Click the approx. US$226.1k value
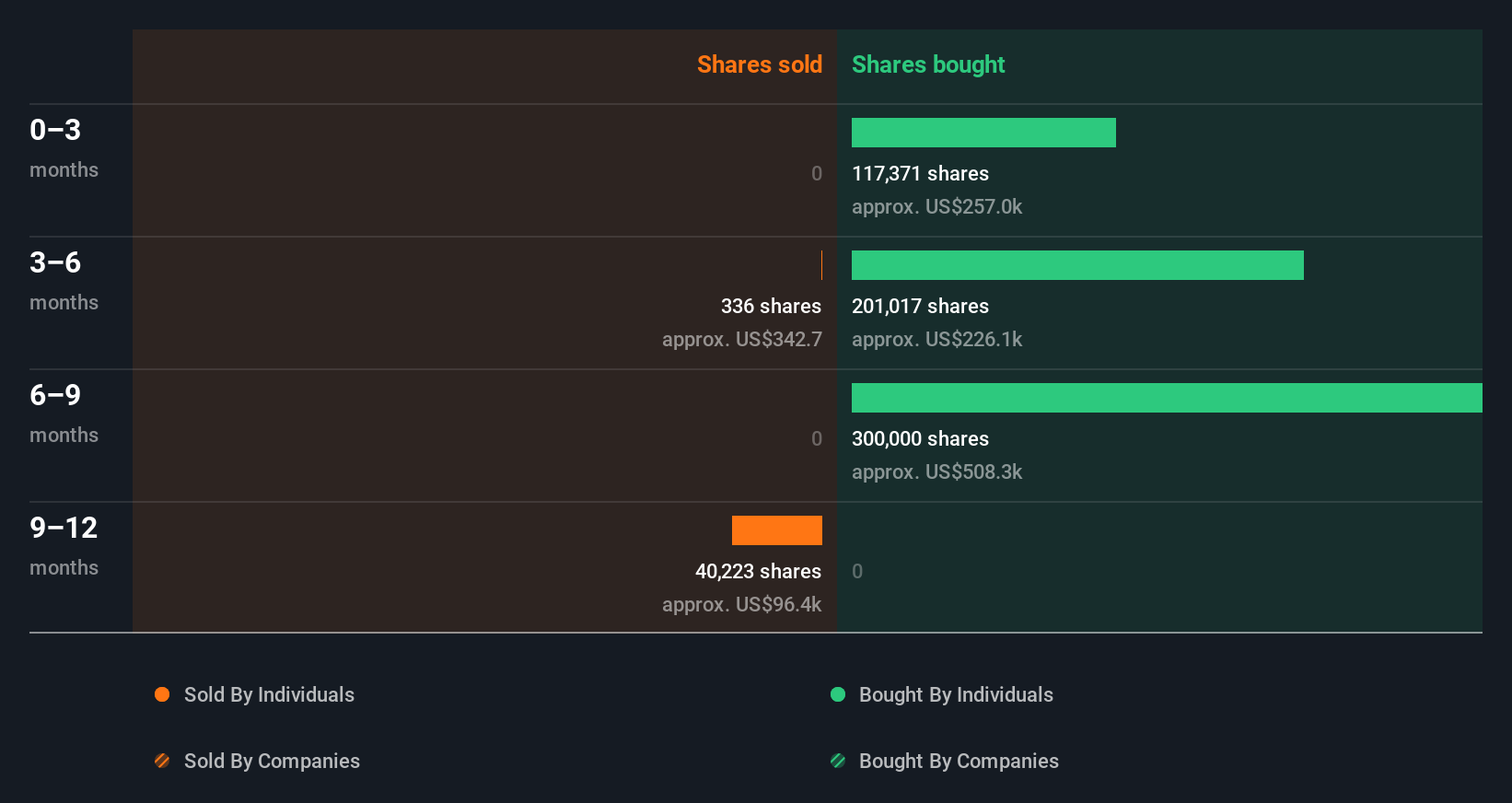Viewport: 1512px width, 803px height. [936, 339]
